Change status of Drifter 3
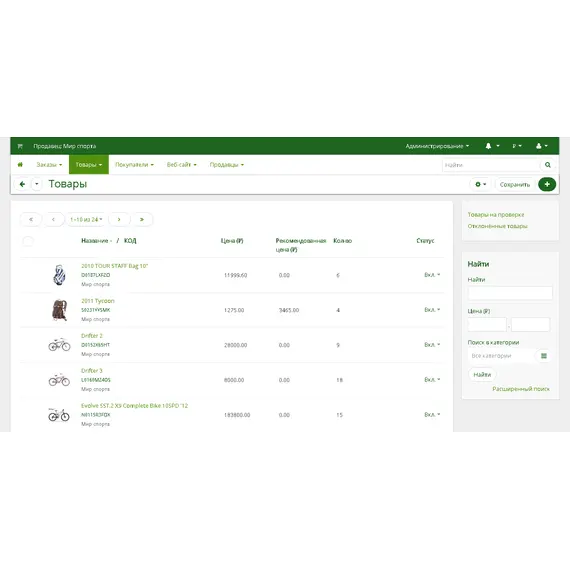The height and width of the screenshot is (570, 570). tap(432, 380)
